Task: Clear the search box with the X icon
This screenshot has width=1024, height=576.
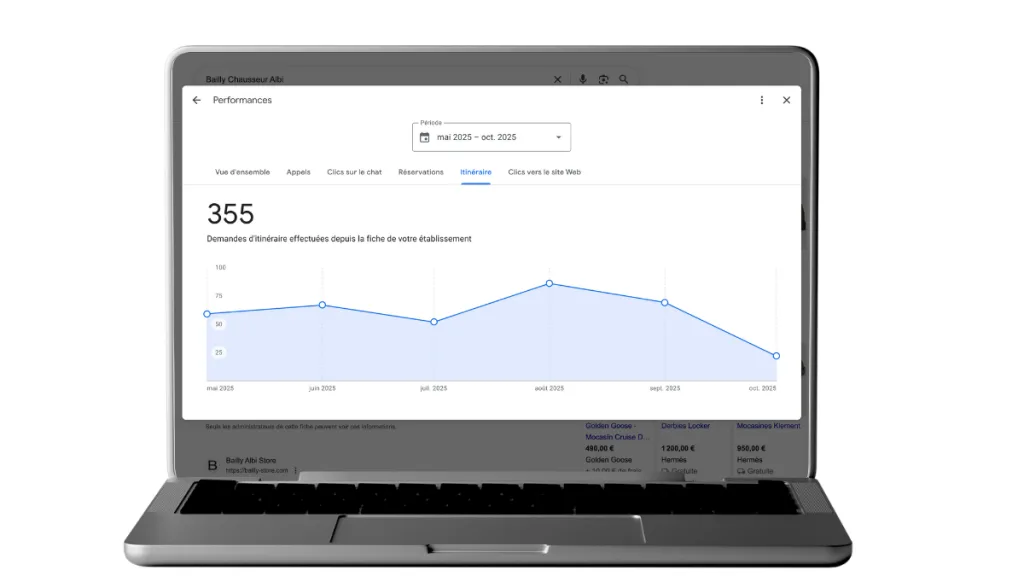Action: [558, 79]
